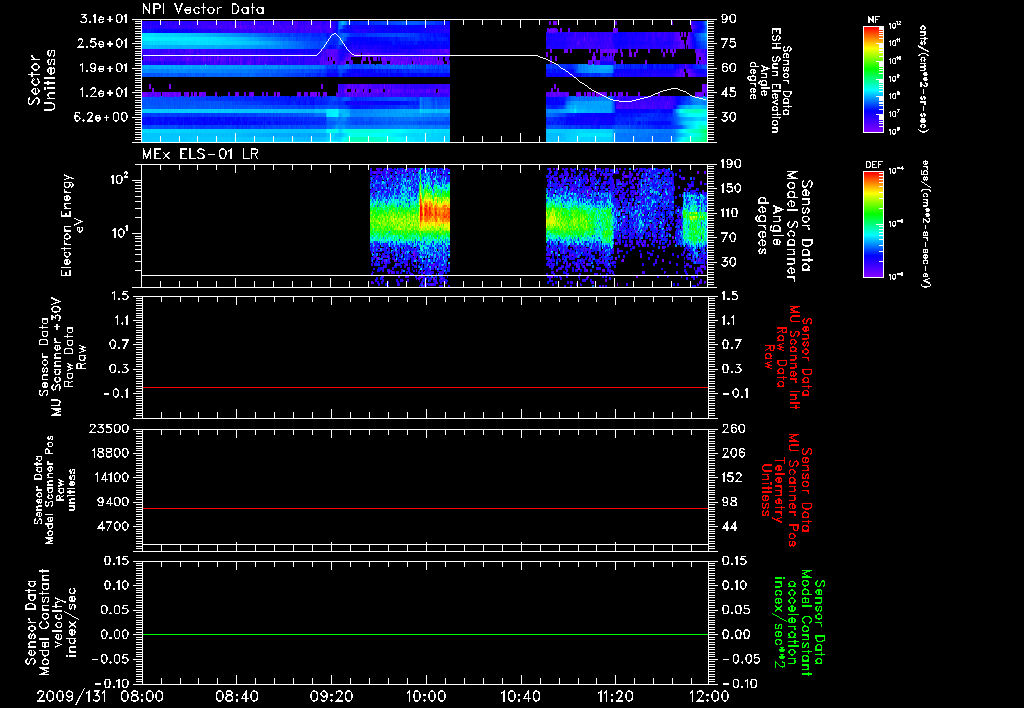Click the 4700 scanner position tick label
1024x708 pixels.
click(115, 526)
